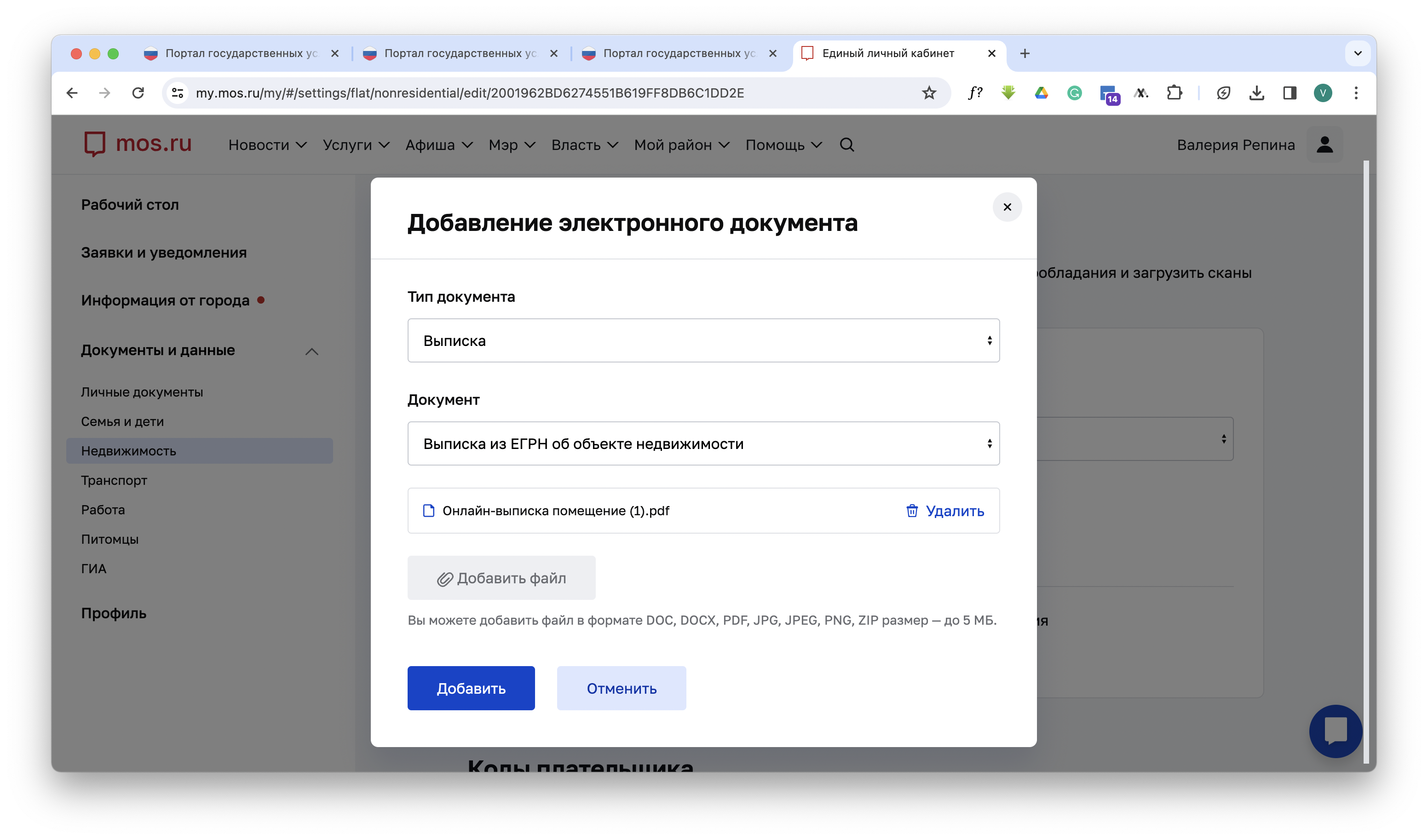
Task: Bookmark this page with the star
Action: 929,93
